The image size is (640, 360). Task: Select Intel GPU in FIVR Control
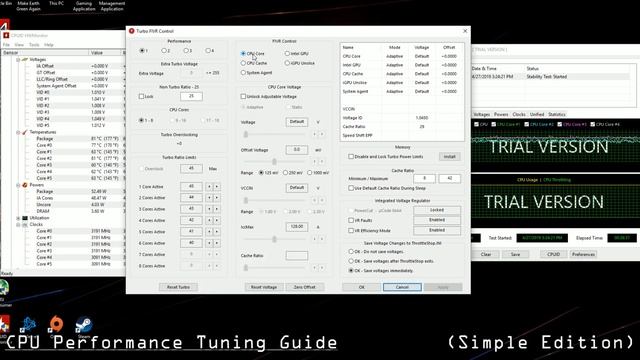(x=287, y=53)
